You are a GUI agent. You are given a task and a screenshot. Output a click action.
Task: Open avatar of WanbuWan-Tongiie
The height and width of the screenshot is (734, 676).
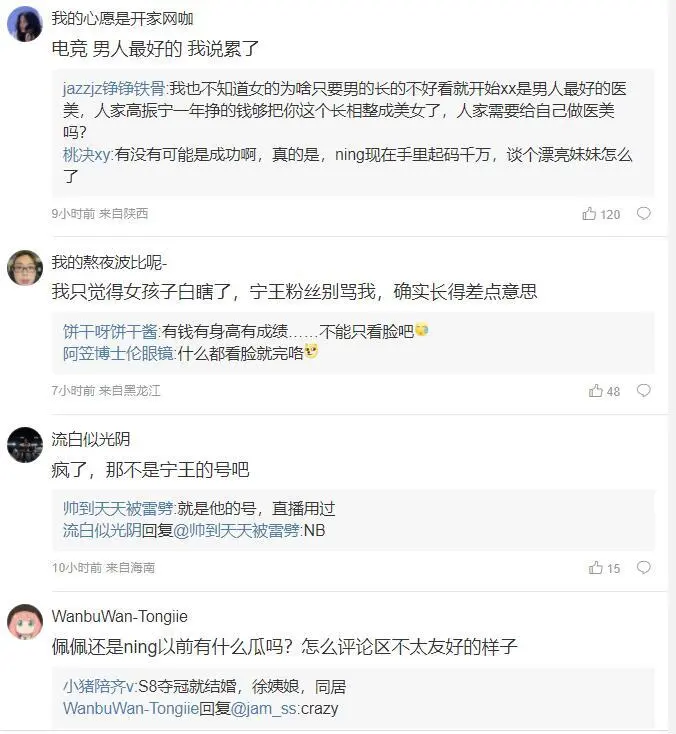[24, 622]
